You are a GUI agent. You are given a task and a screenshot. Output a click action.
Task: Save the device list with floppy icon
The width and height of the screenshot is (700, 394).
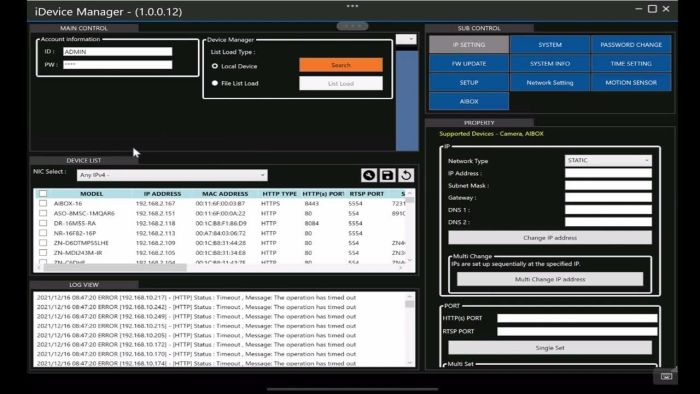[387, 175]
